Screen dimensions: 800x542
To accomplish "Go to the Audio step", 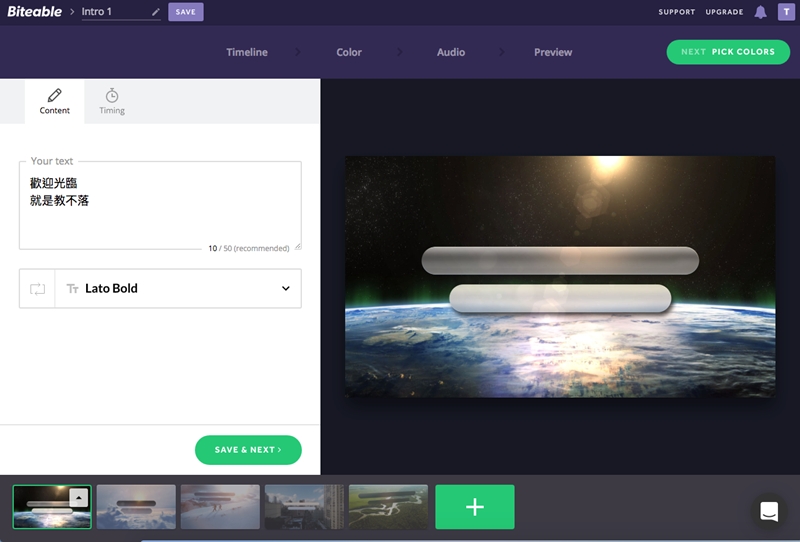I will pyautogui.click(x=451, y=52).
